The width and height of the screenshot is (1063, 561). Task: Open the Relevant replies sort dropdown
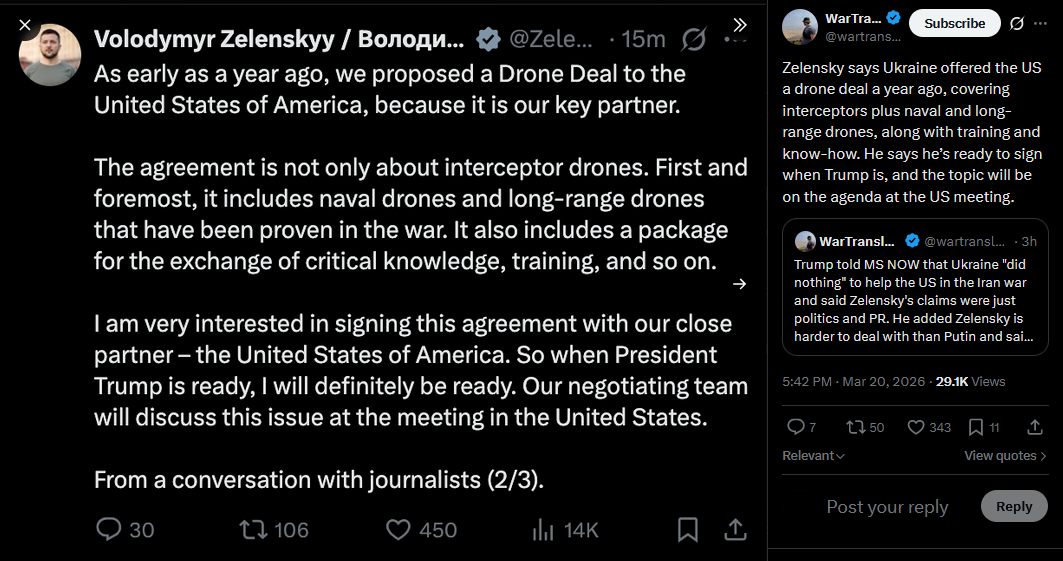[813, 456]
